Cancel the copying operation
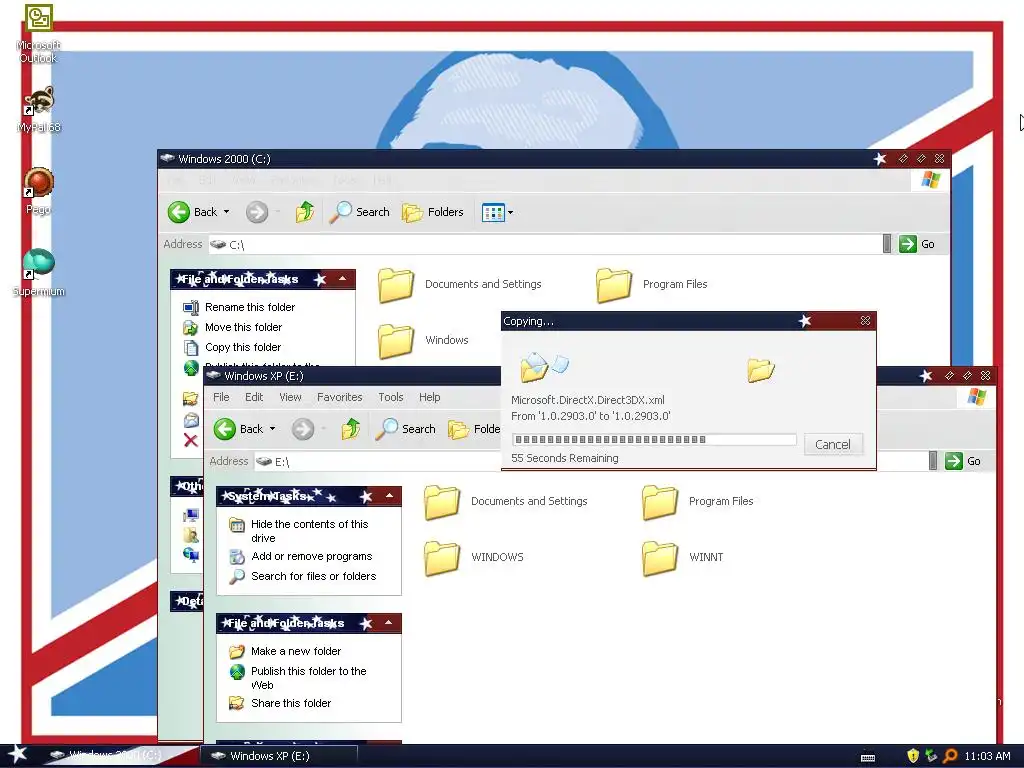Image resolution: width=1024 pixels, height=768 pixels. tap(833, 445)
